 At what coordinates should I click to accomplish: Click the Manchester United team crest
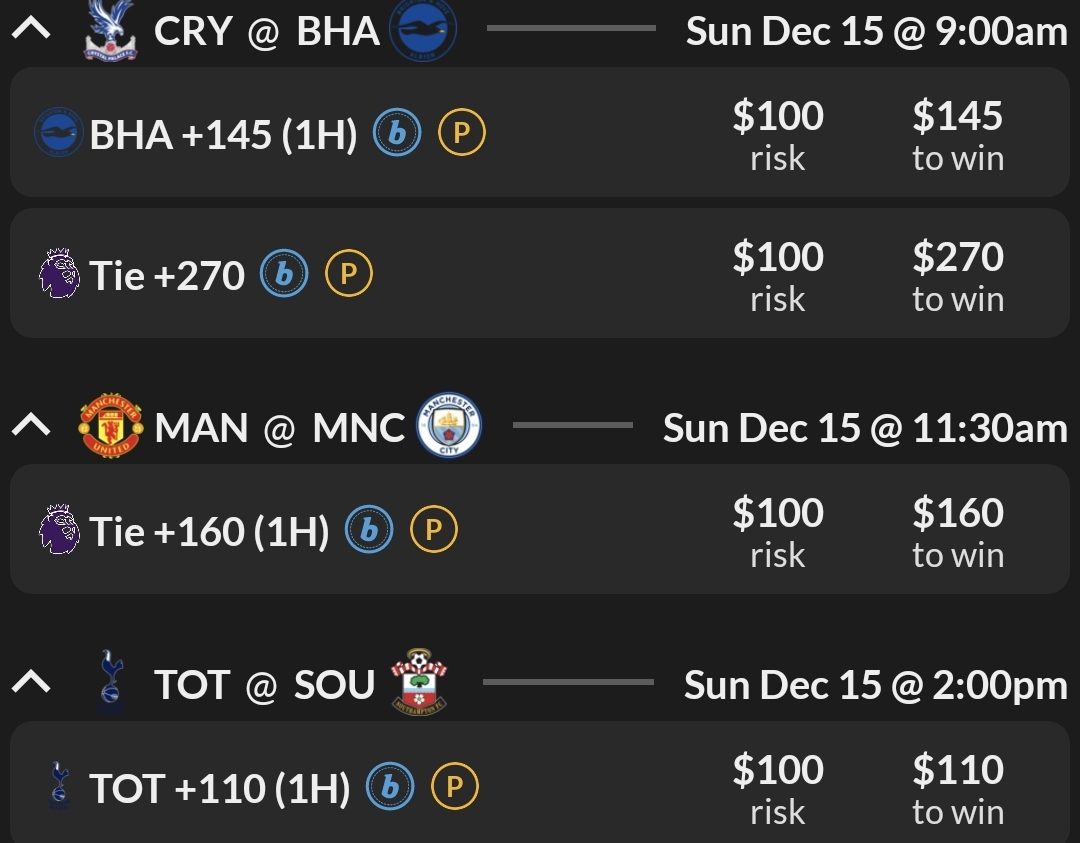coord(111,426)
